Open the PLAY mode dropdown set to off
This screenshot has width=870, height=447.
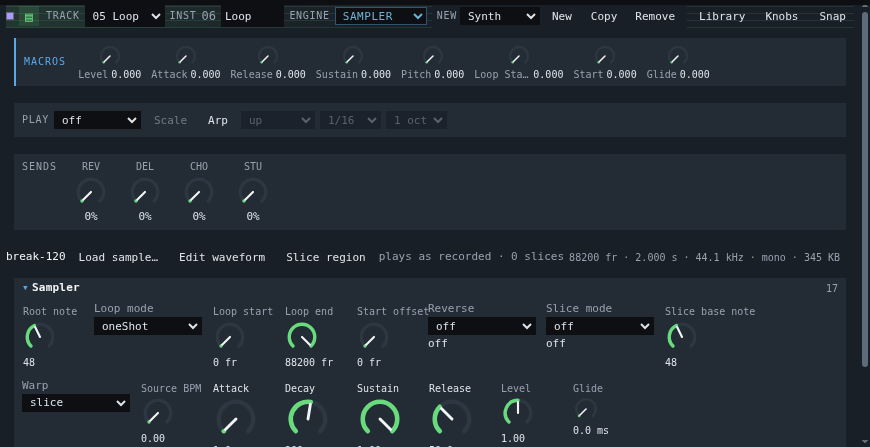97,120
